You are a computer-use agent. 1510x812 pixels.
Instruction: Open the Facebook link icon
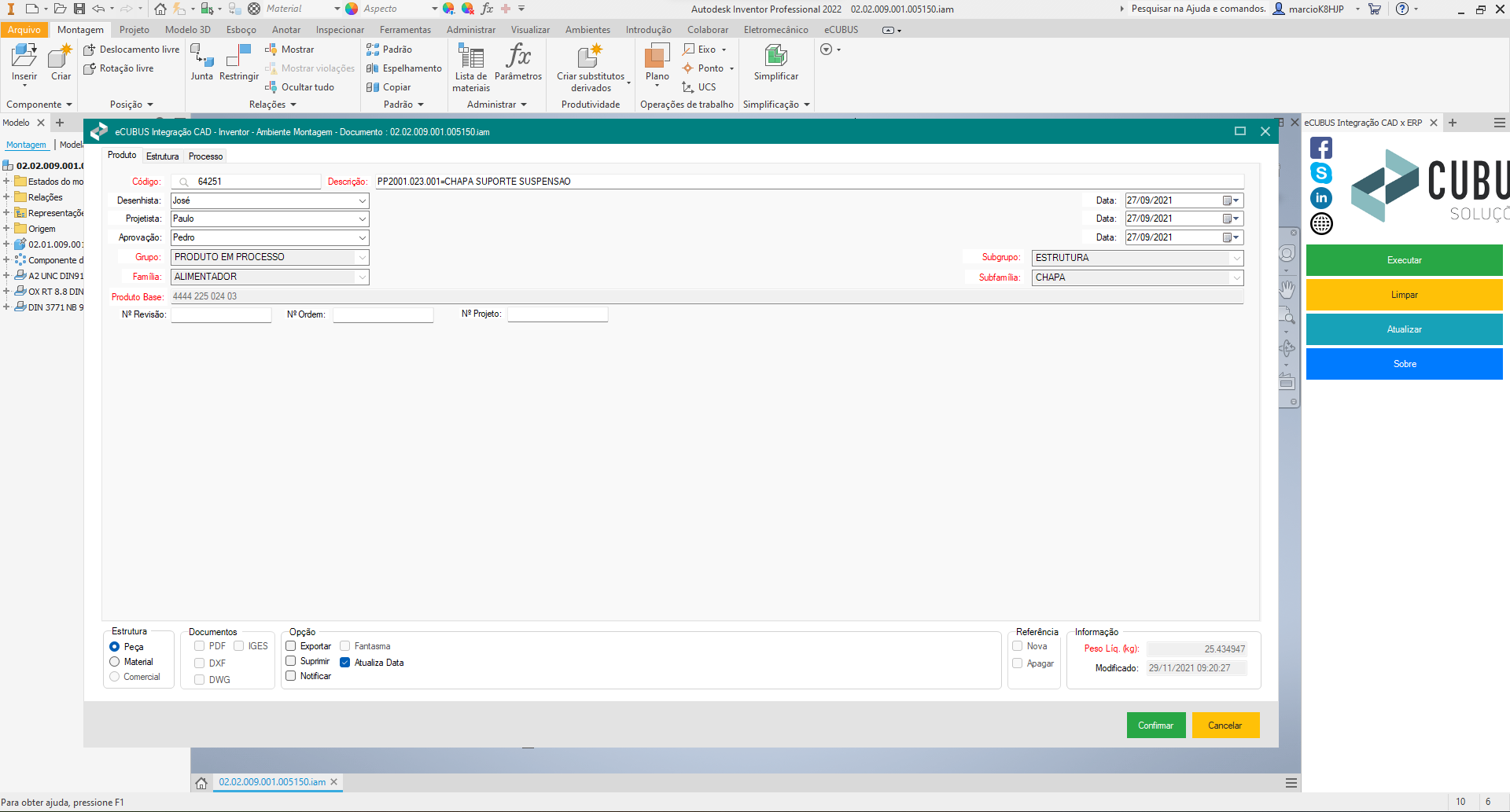[x=1321, y=148]
